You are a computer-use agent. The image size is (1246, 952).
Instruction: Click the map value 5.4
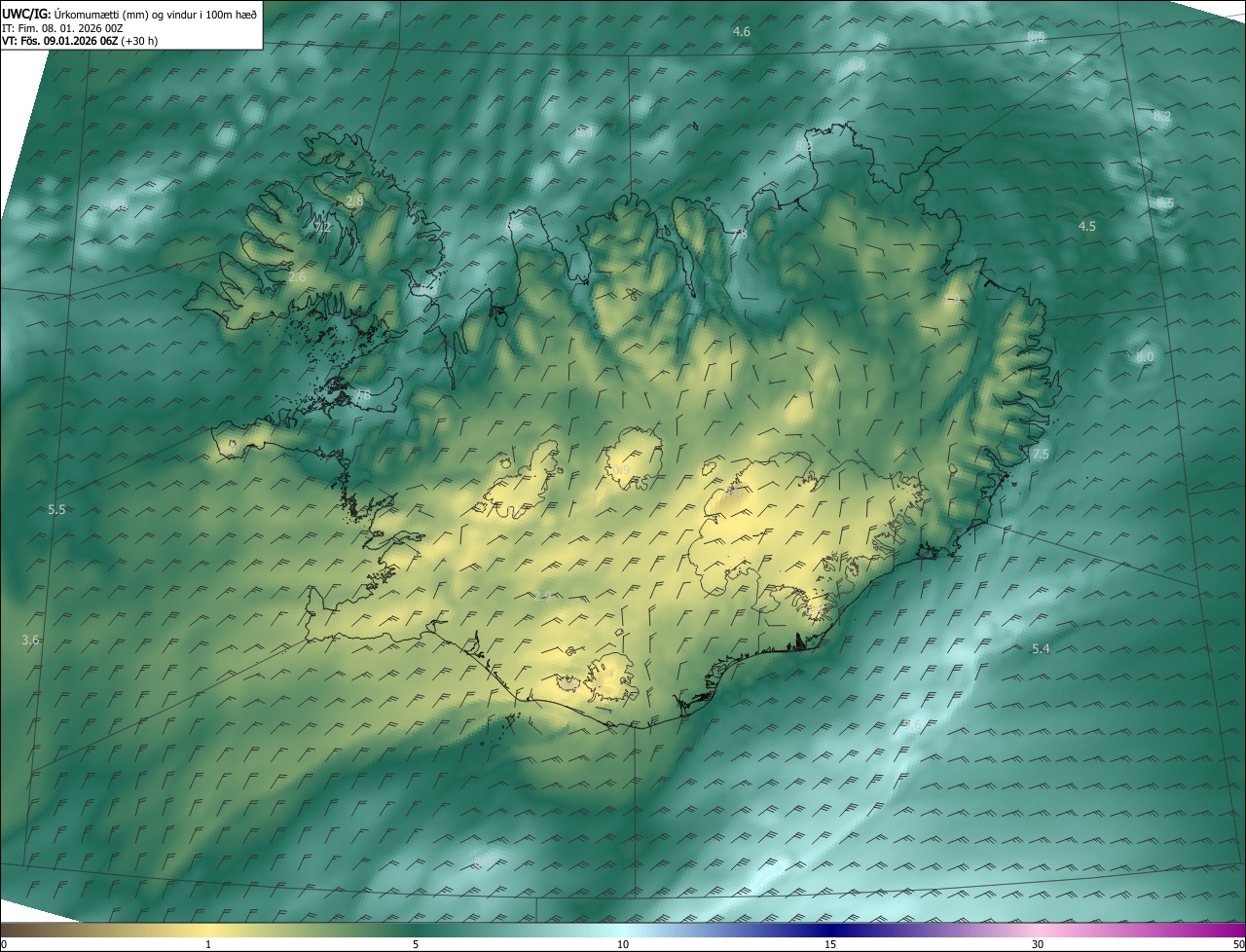tap(1041, 648)
